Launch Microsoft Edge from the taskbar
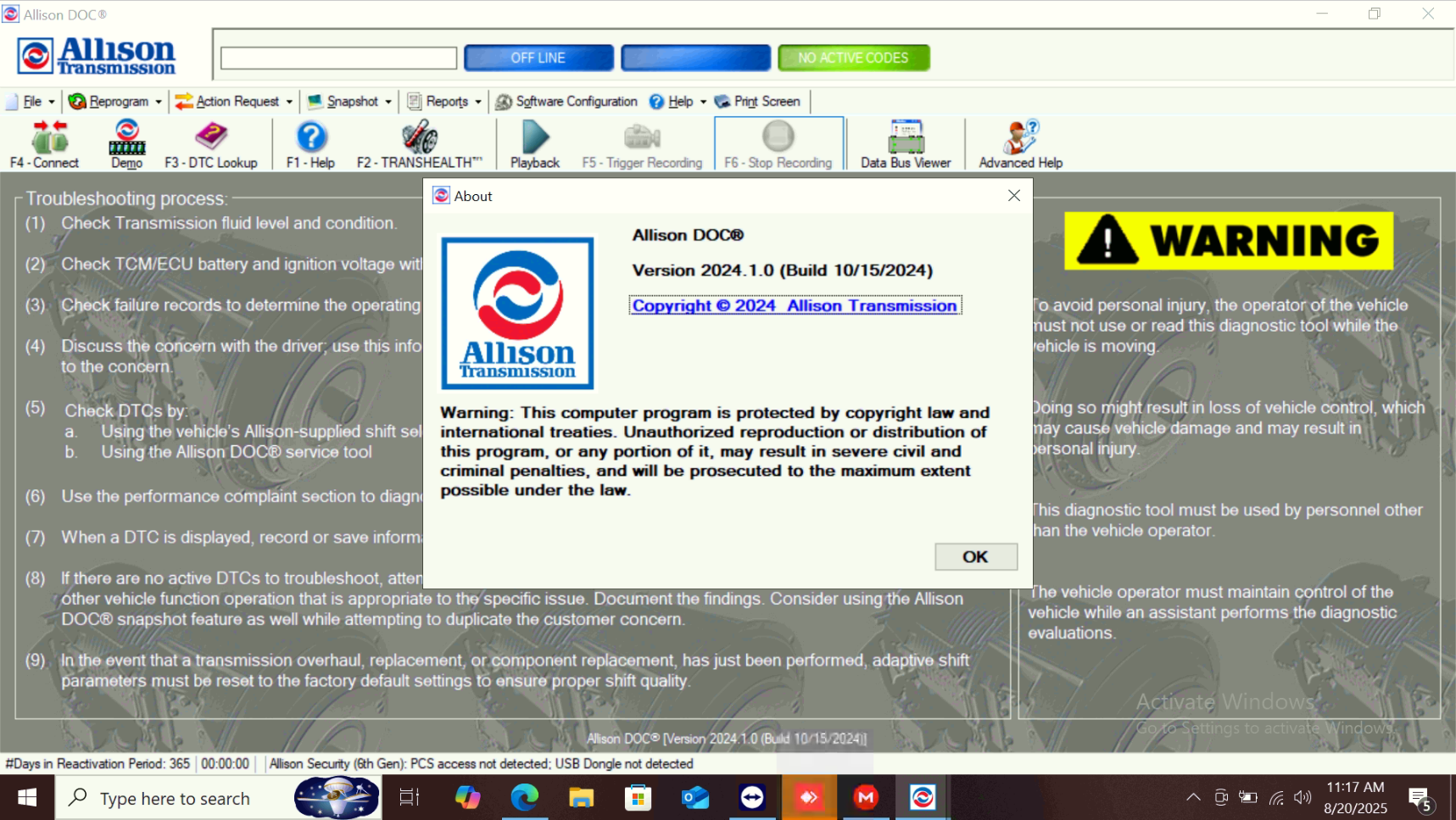Image resolution: width=1456 pixels, height=820 pixels. point(524,797)
